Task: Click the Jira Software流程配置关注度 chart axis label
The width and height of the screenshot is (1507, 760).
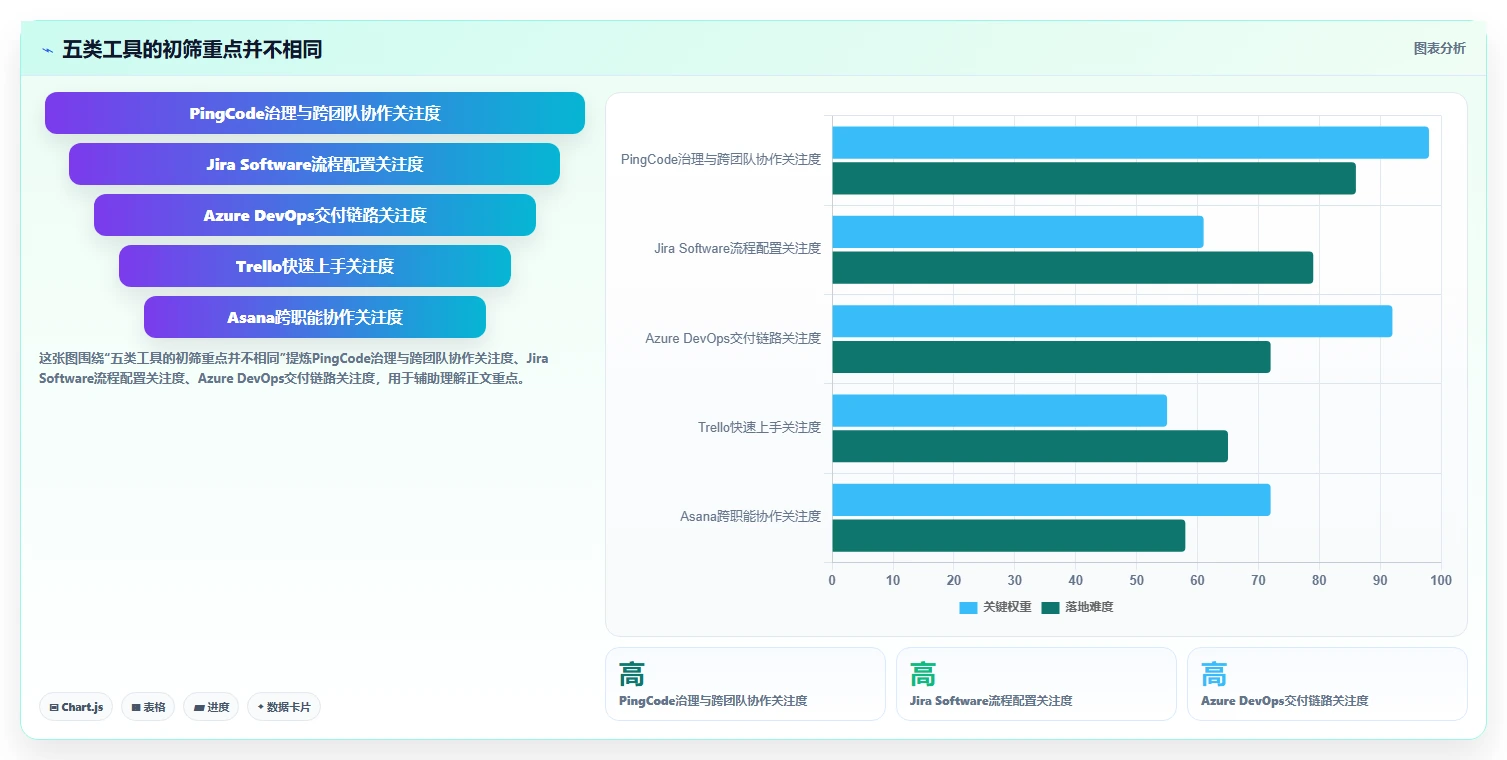Action: 738,248
